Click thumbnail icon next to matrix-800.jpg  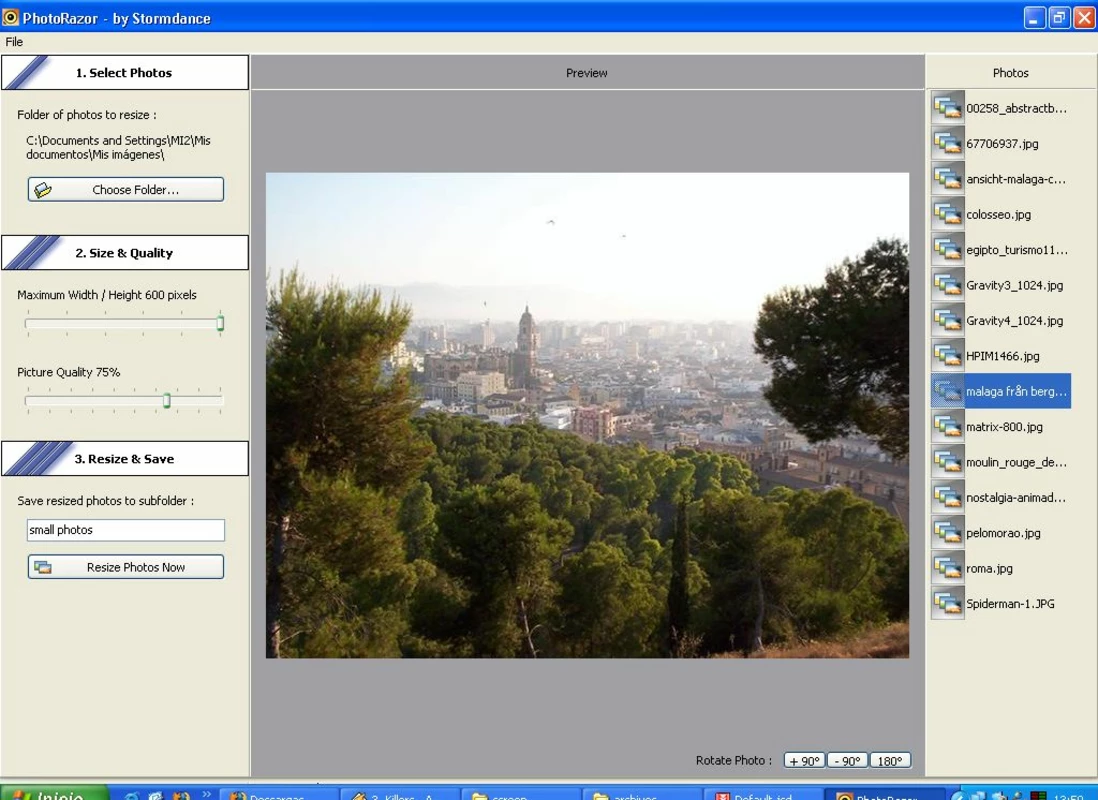947,427
